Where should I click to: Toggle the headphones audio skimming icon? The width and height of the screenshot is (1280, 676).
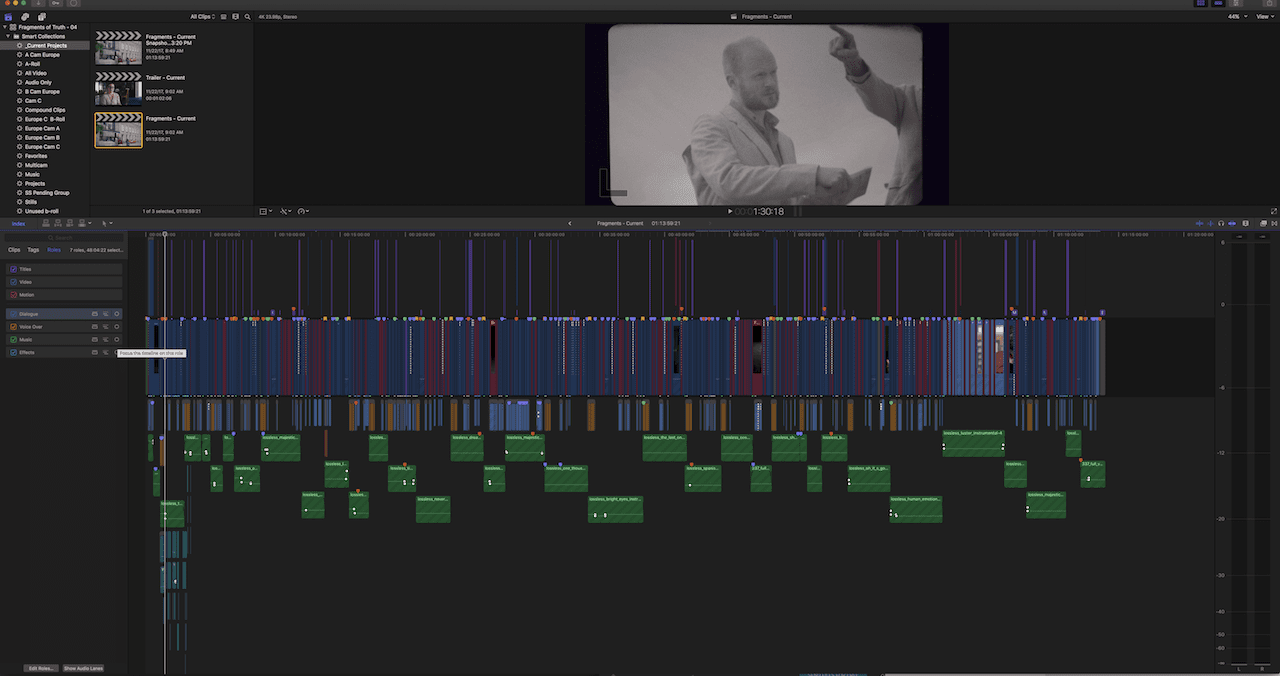(1221, 223)
